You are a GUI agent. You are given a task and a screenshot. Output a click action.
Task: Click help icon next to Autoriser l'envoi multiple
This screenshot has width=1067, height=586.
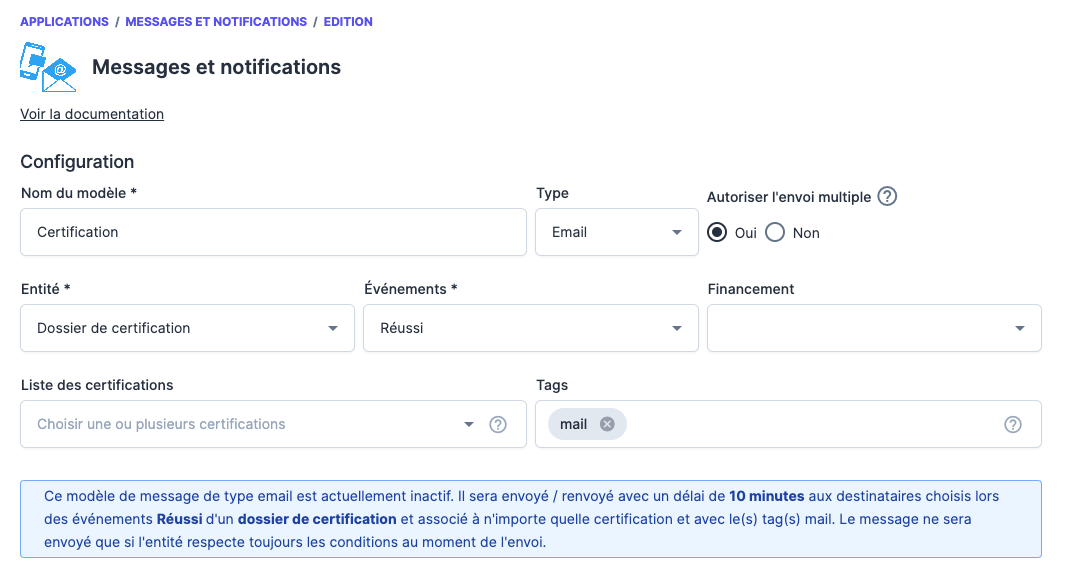(887, 197)
